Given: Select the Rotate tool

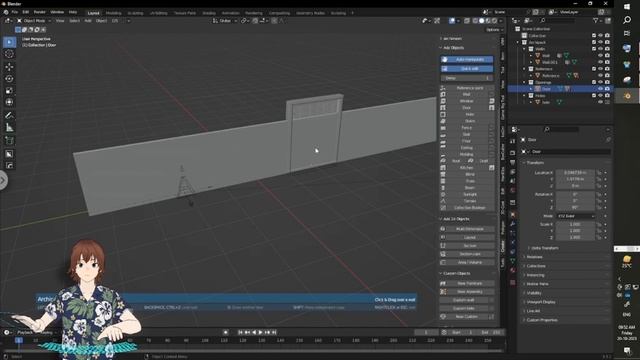Looking at the screenshot, I should pyautogui.click(x=9, y=79).
